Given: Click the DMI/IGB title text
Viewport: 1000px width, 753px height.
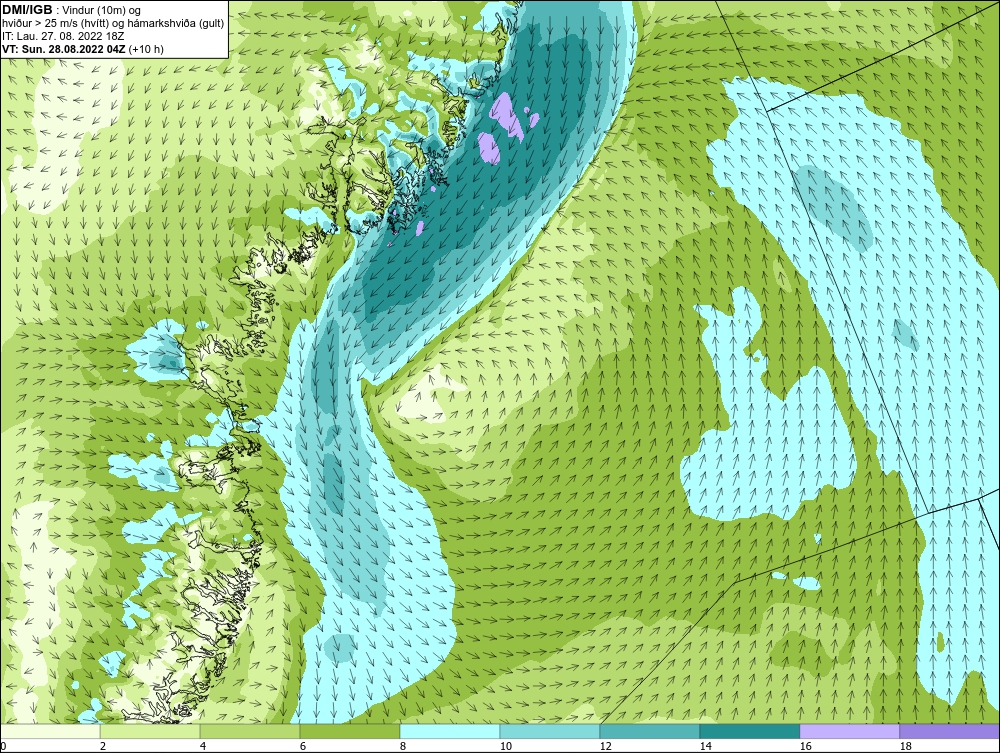Looking at the screenshot, I should (27, 10).
